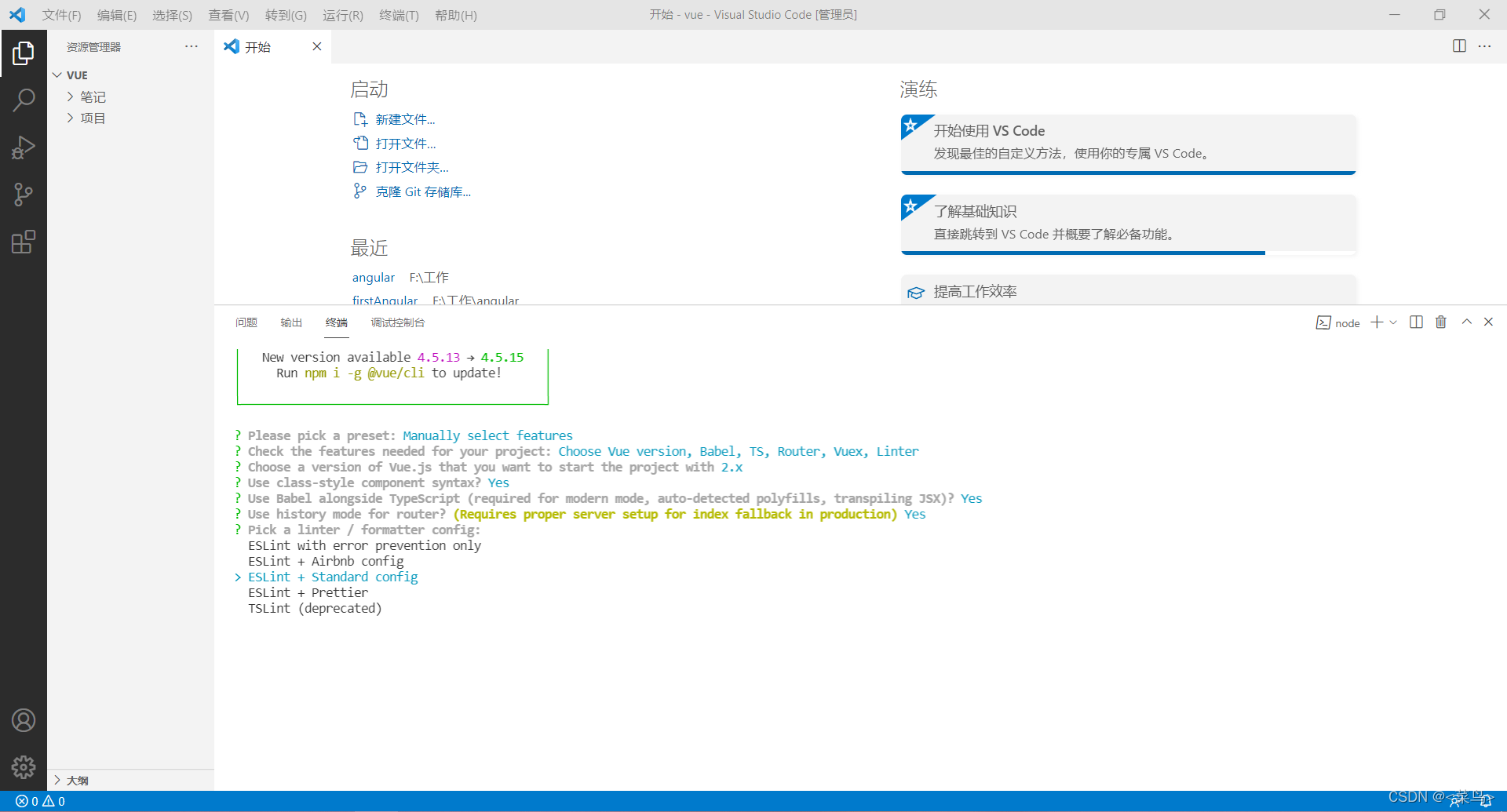The height and width of the screenshot is (812, 1507).
Task: Maximize the panel size chevron
Action: tap(1466, 322)
